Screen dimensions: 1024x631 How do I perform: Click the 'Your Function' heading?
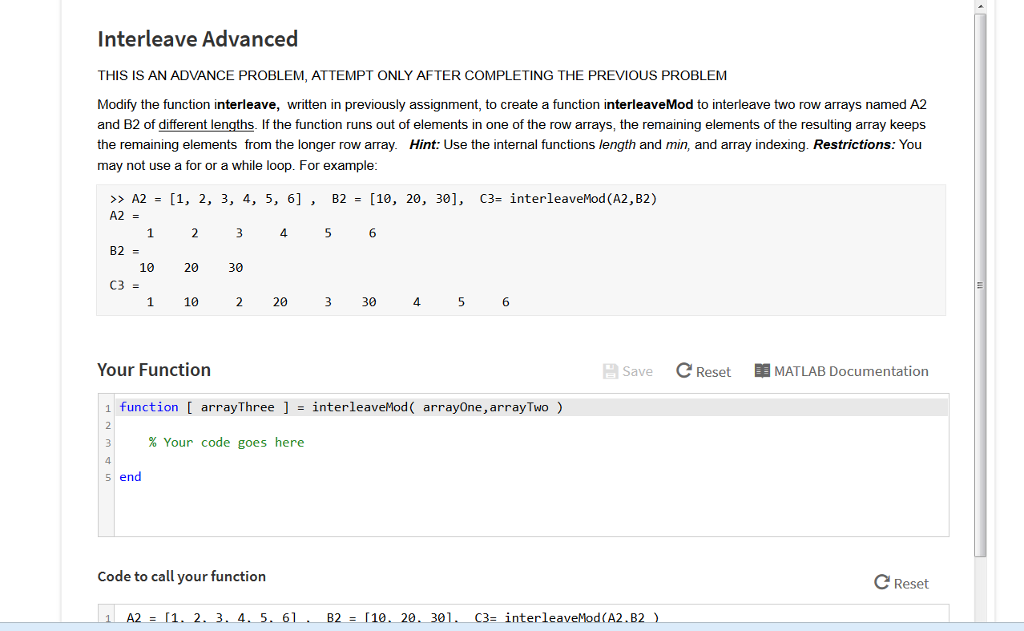[x=154, y=370]
